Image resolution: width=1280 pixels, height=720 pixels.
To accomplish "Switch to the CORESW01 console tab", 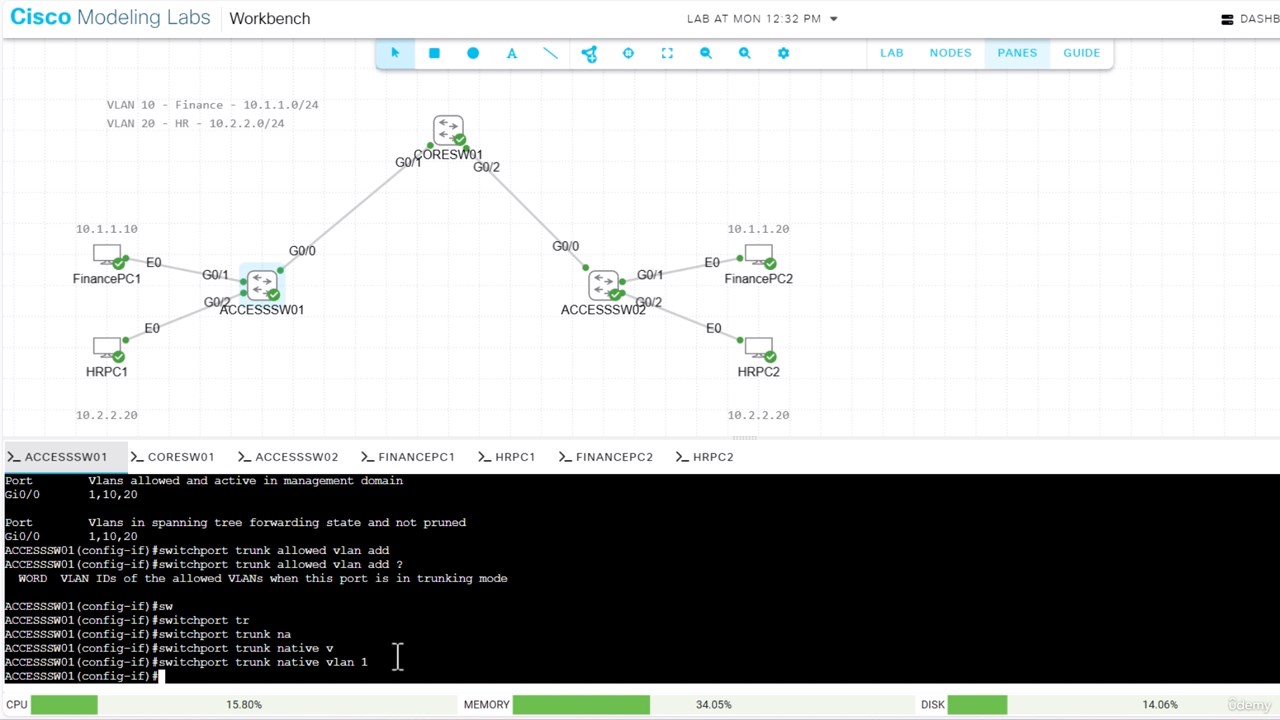I will 172,457.
